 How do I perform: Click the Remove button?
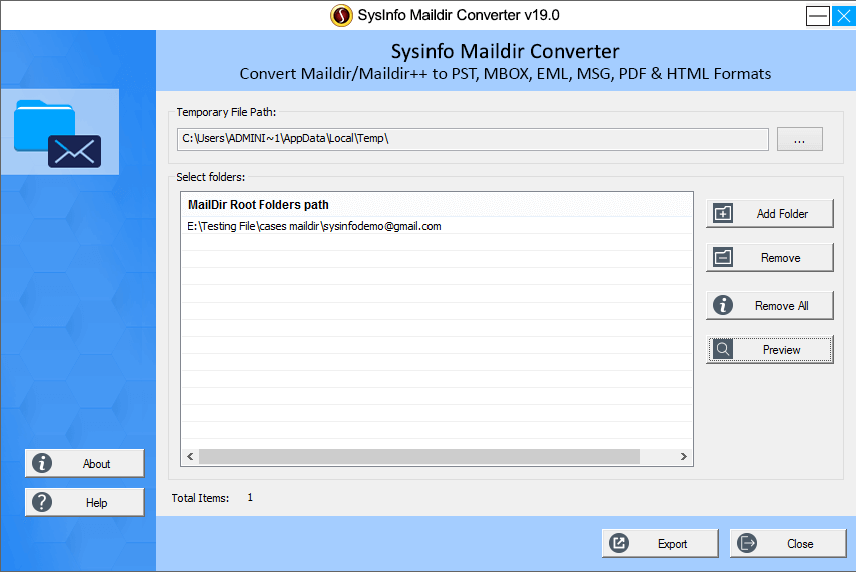(x=770, y=258)
